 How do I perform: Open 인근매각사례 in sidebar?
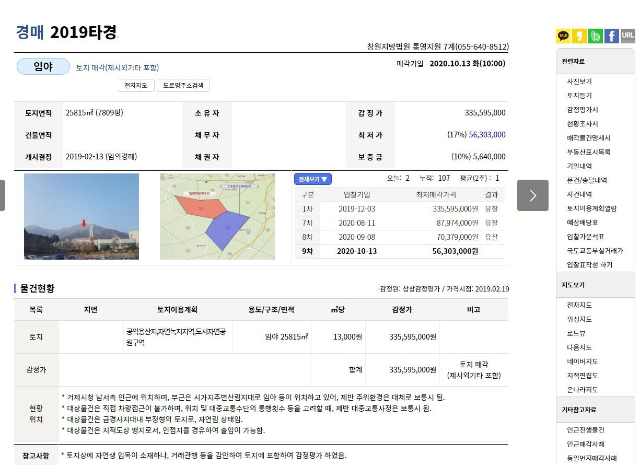[x=585, y=444]
